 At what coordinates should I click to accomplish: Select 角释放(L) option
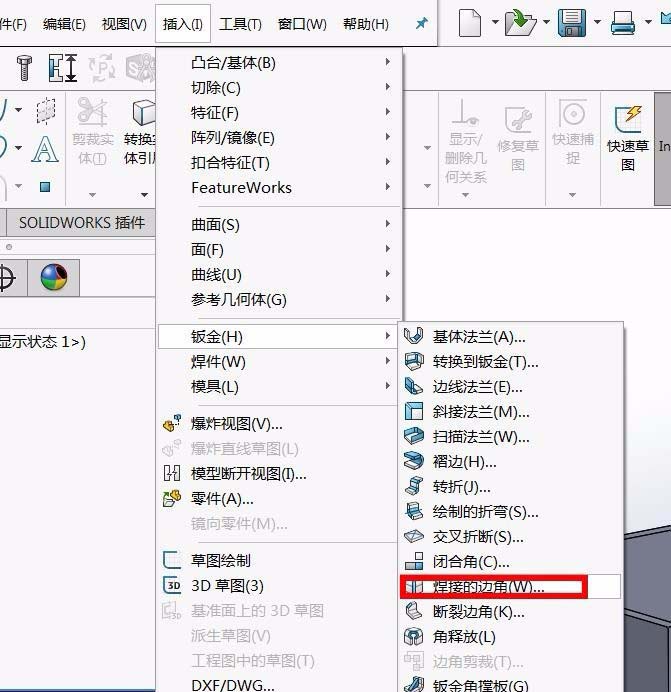tap(511, 636)
